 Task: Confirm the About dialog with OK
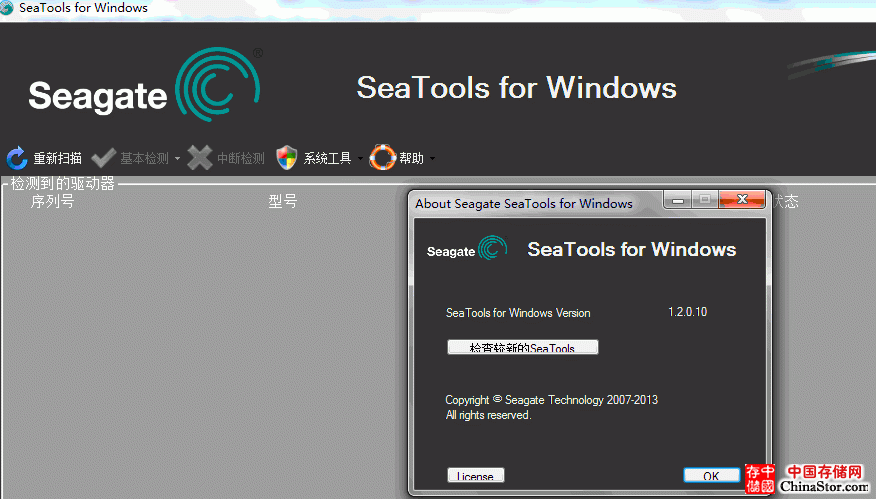[x=712, y=475]
